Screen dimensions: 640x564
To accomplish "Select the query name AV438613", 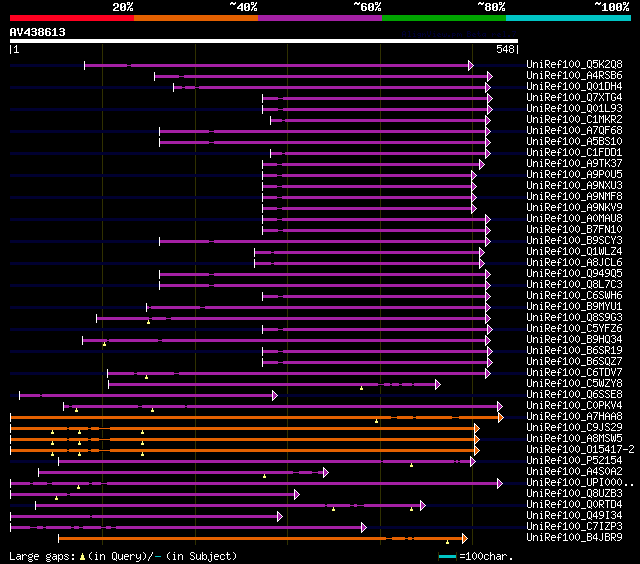I will click(x=38, y=32).
